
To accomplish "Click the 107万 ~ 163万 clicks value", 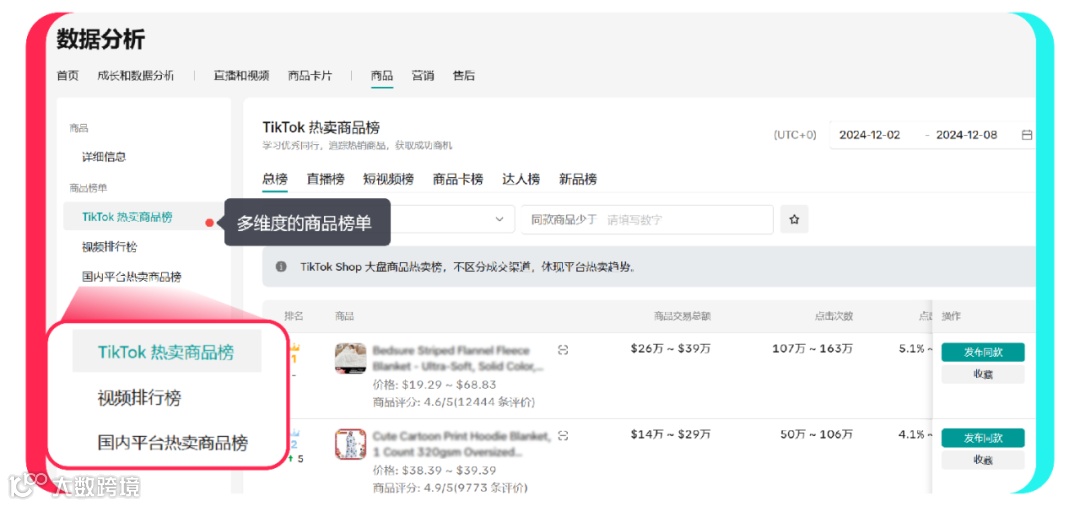I will pos(813,349).
